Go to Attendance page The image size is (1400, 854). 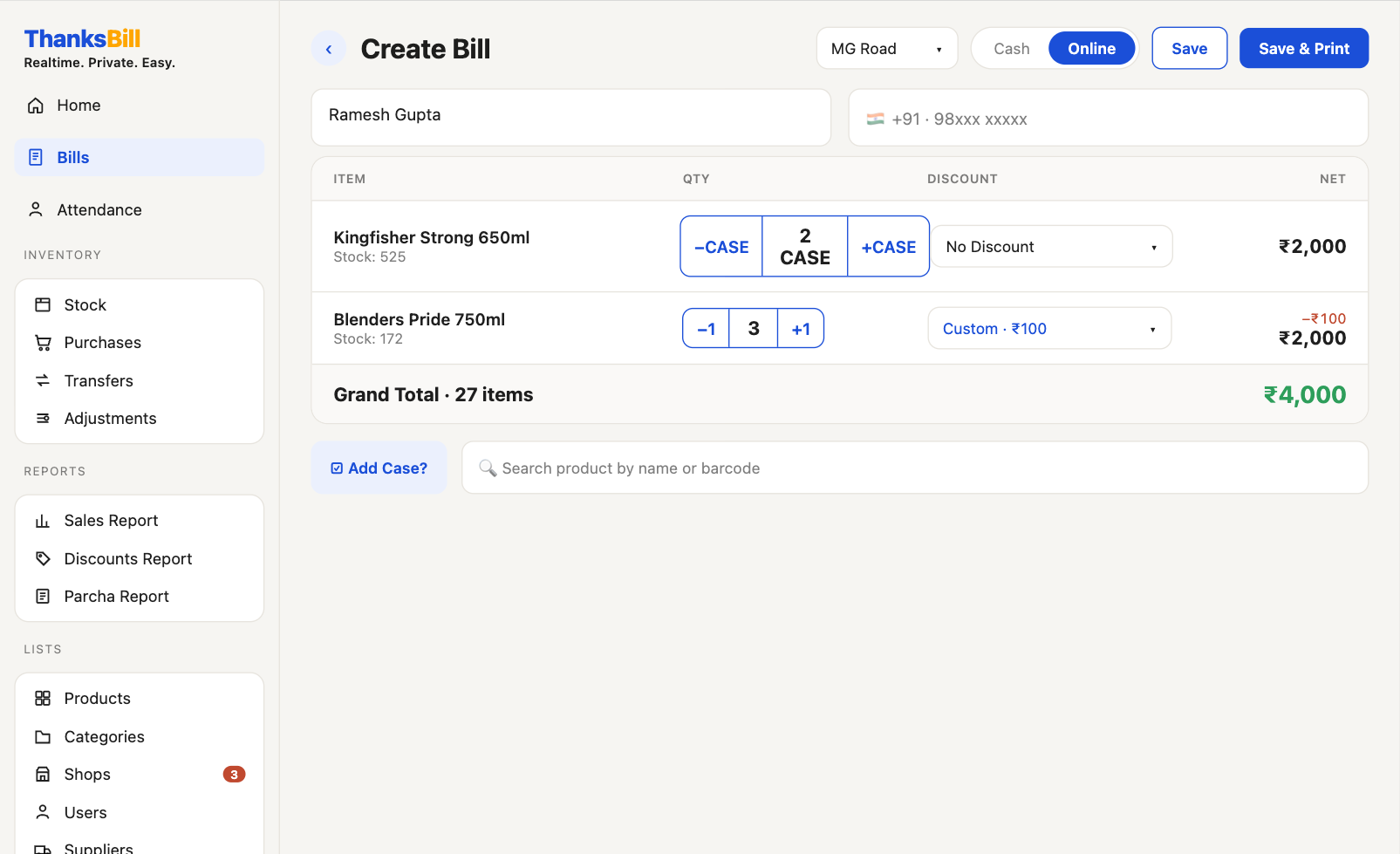point(140,209)
